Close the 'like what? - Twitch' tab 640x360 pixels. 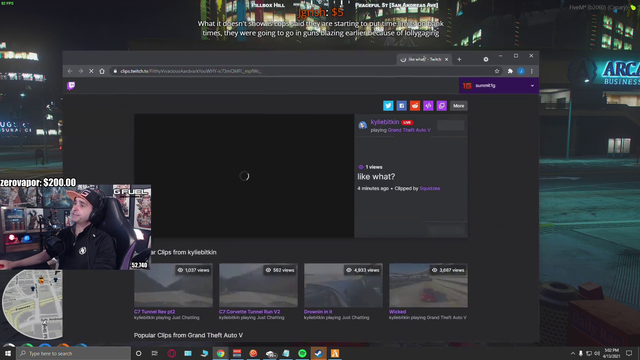446,60
